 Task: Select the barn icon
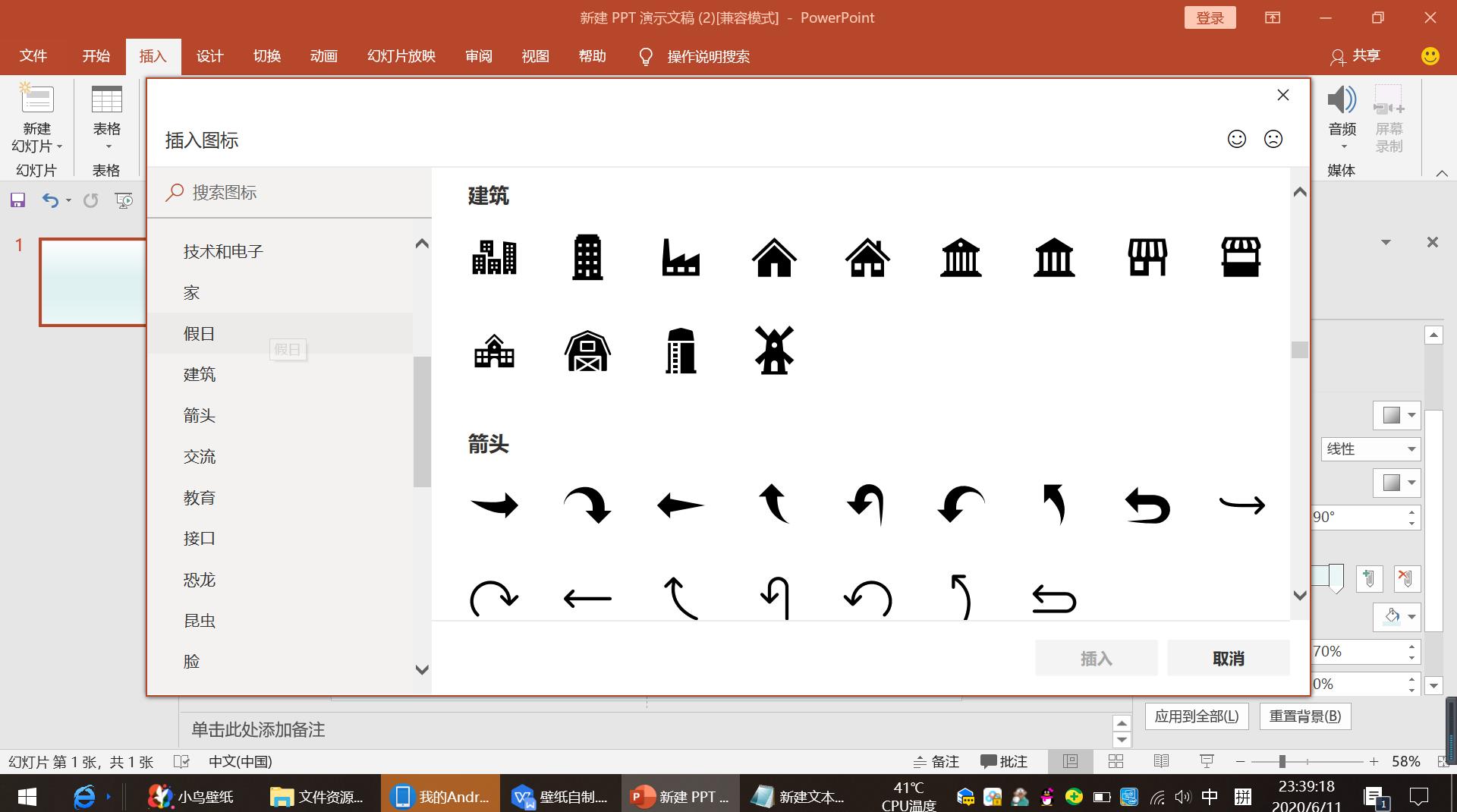[x=587, y=351]
